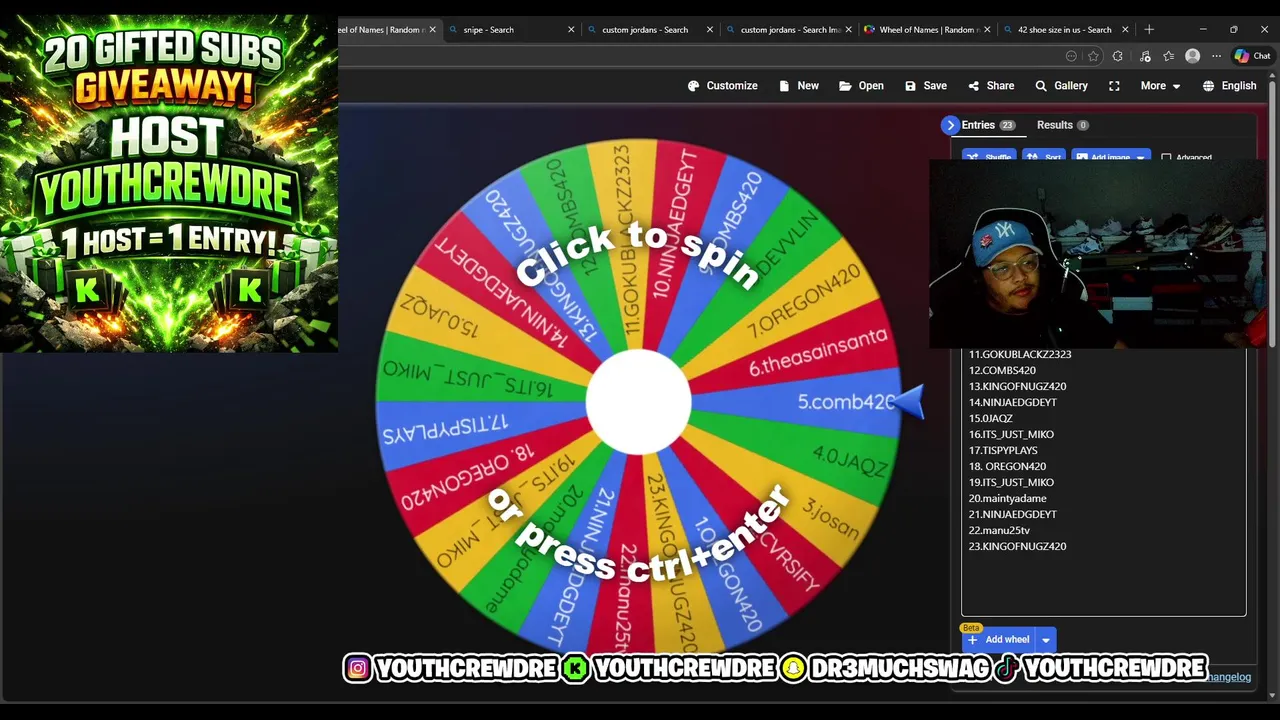Click entry 17.TISPYPLAYS in the list
Screen dimensions: 1280x720
click(x=1003, y=450)
